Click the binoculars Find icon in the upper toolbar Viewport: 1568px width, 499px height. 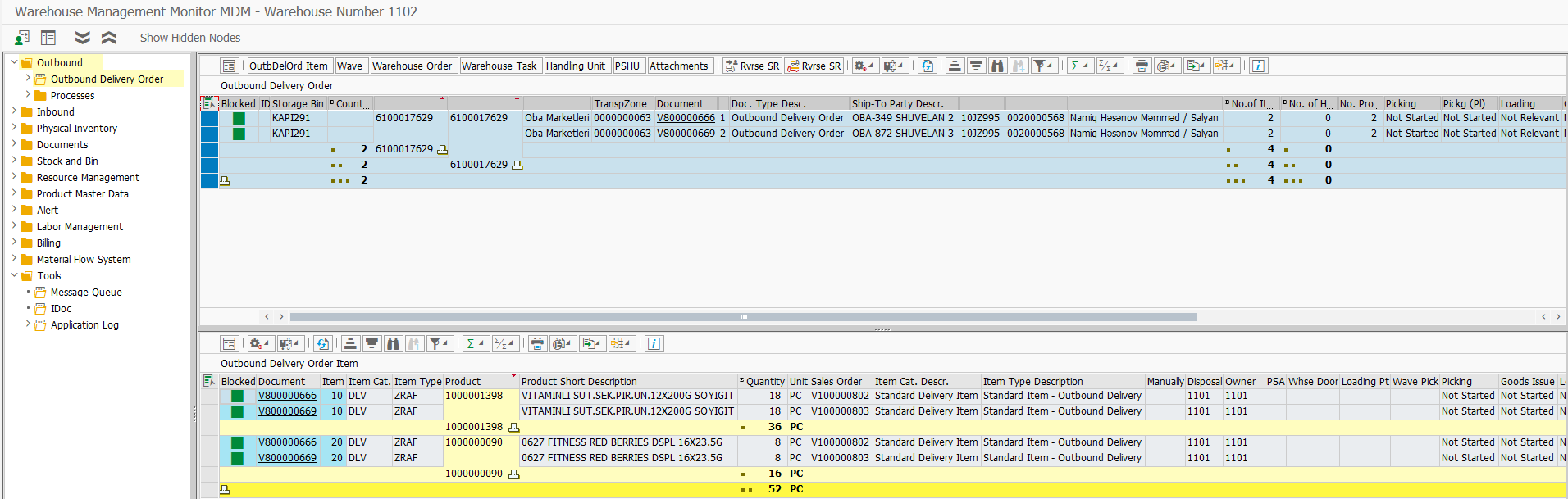pyautogui.click(x=997, y=66)
